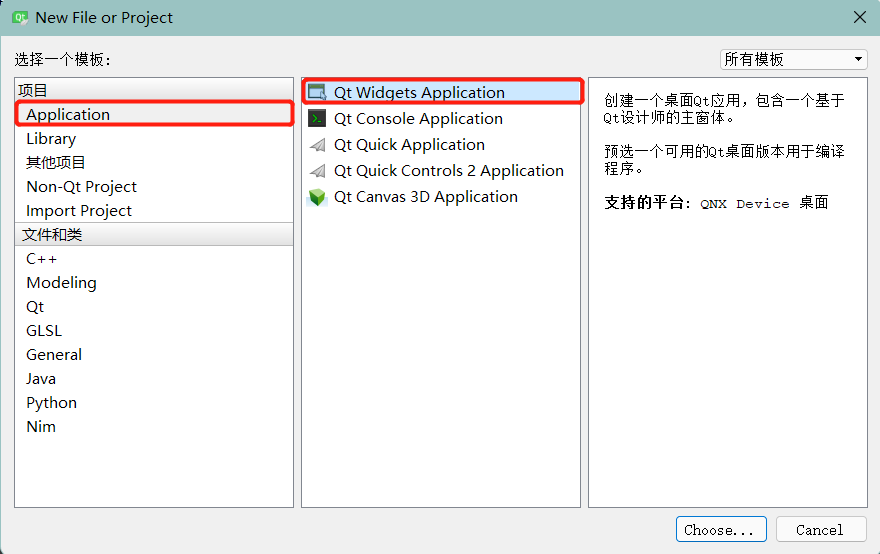Select the Python file category

coord(154,402)
